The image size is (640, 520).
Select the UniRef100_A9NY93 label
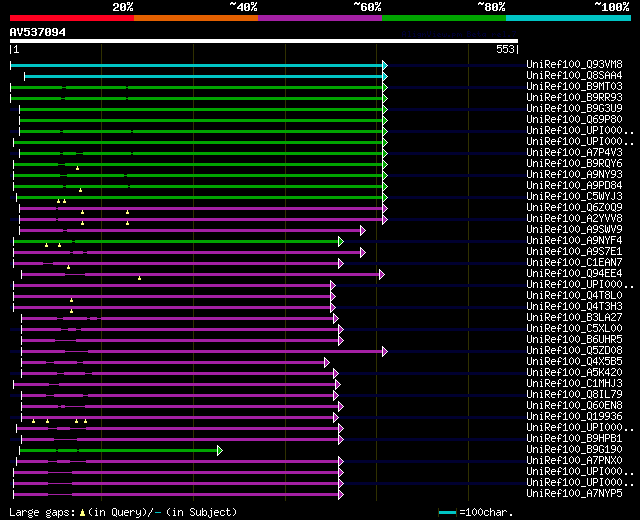click(574, 174)
